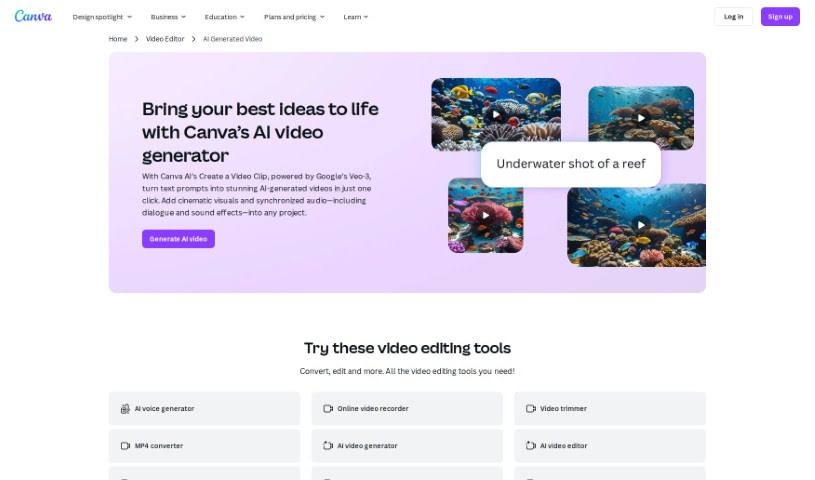Go to Home breadcrumb link
Image resolution: width=815 pixels, height=480 pixels.
coord(118,39)
